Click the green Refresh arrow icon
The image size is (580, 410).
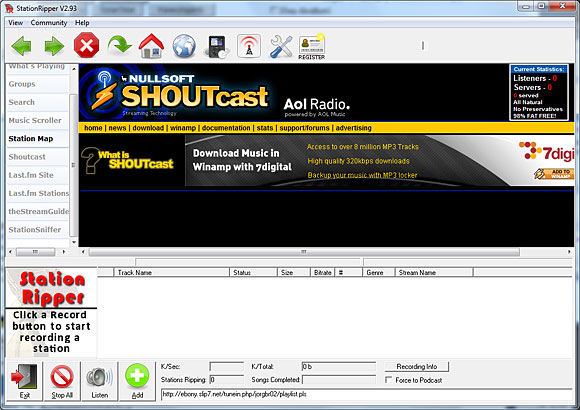tap(119, 45)
